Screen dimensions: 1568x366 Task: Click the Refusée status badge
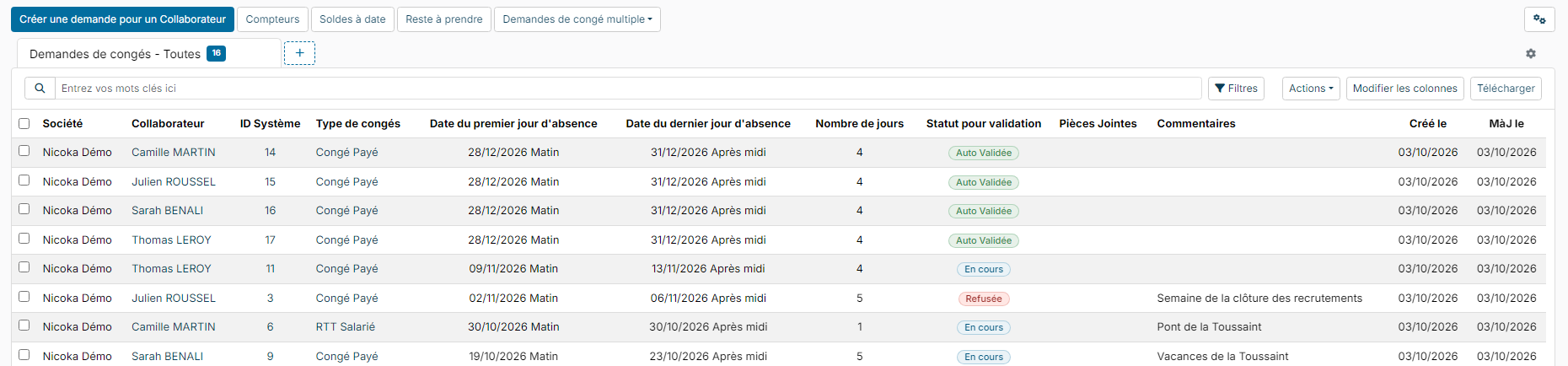point(984,299)
